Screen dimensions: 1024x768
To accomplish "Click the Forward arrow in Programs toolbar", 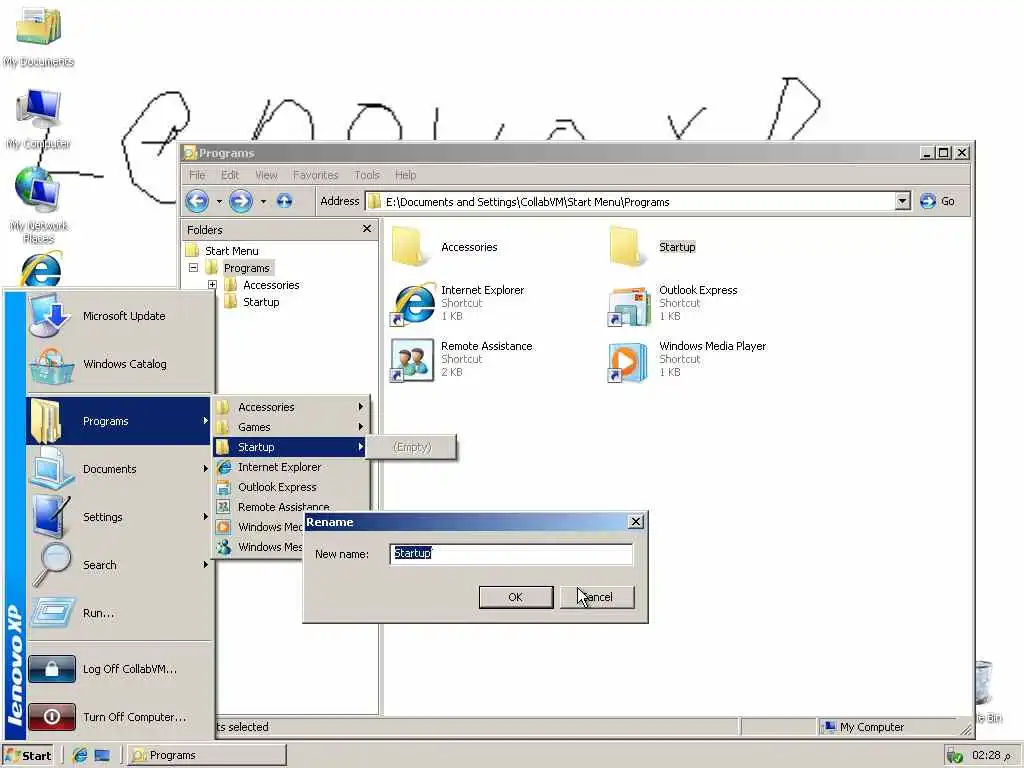I will point(241,201).
